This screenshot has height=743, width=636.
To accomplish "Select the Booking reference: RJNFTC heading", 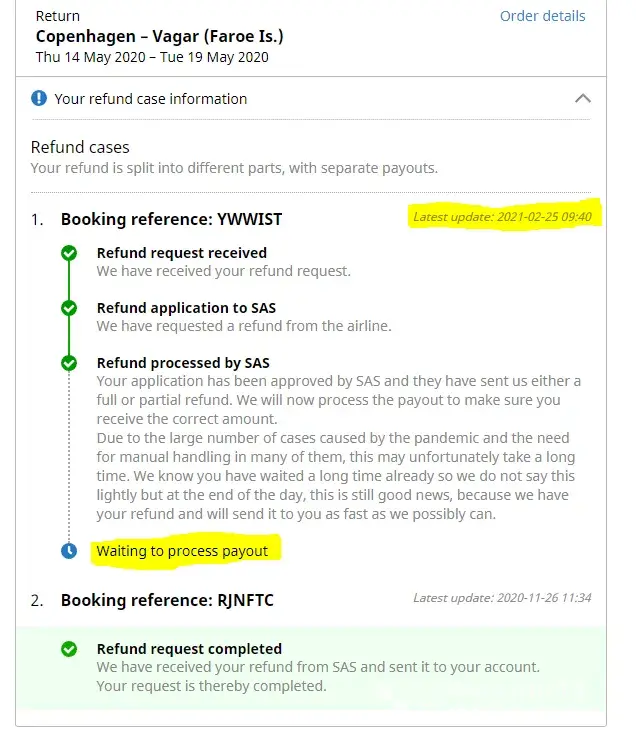I will [167, 600].
